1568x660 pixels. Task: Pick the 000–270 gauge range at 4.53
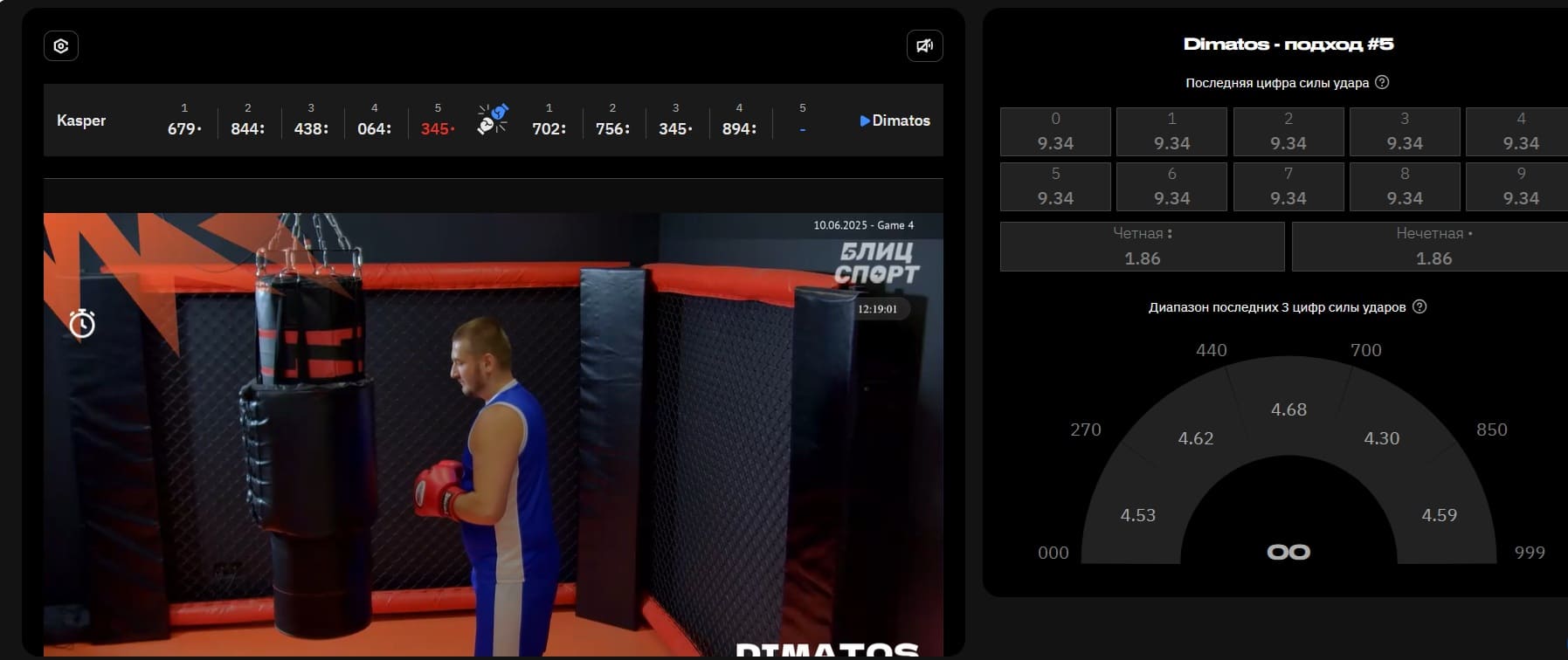(x=1137, y=515)
